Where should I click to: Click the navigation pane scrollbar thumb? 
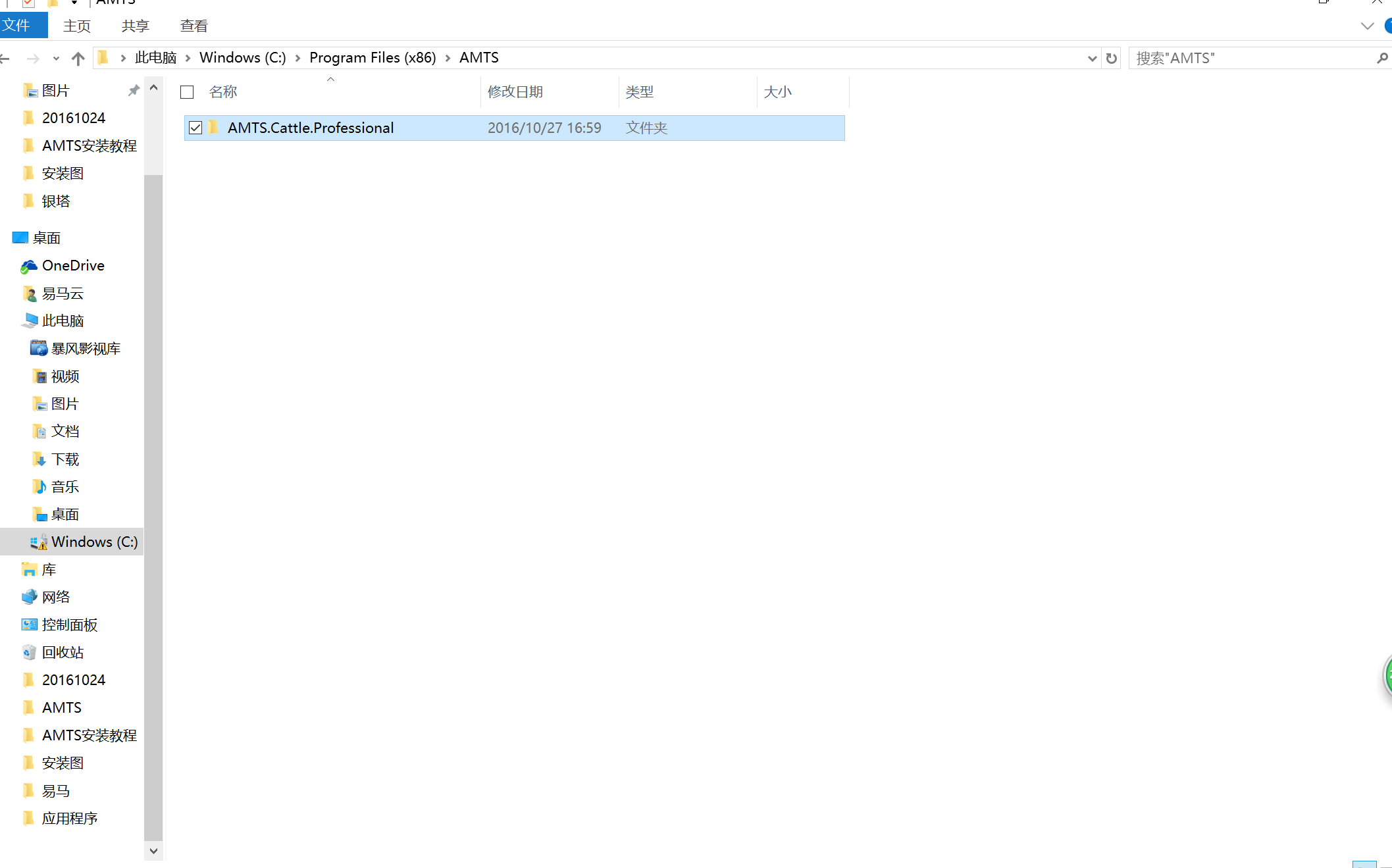pos(153,507)
